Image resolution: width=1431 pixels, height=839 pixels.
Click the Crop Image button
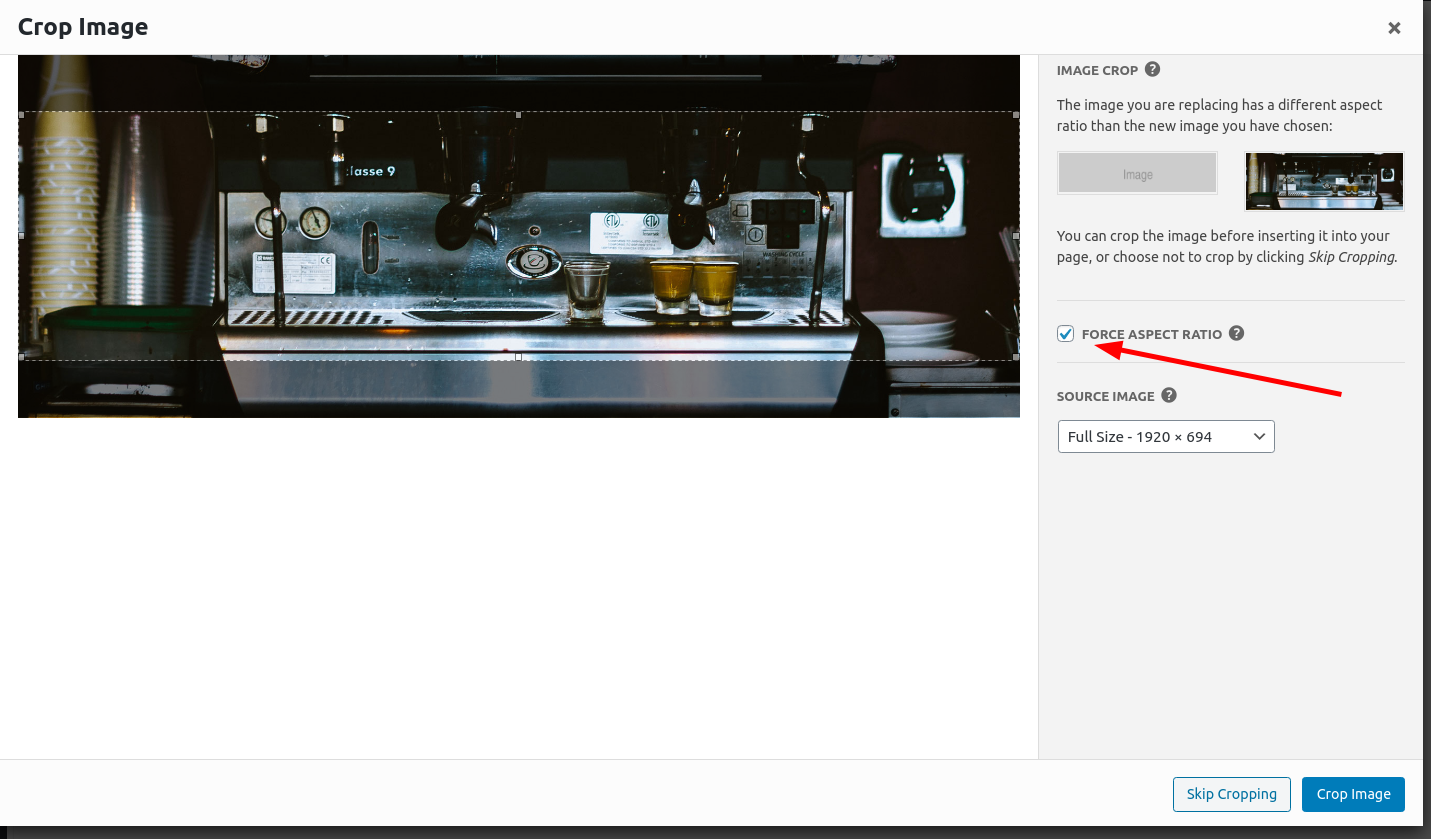1354,794
